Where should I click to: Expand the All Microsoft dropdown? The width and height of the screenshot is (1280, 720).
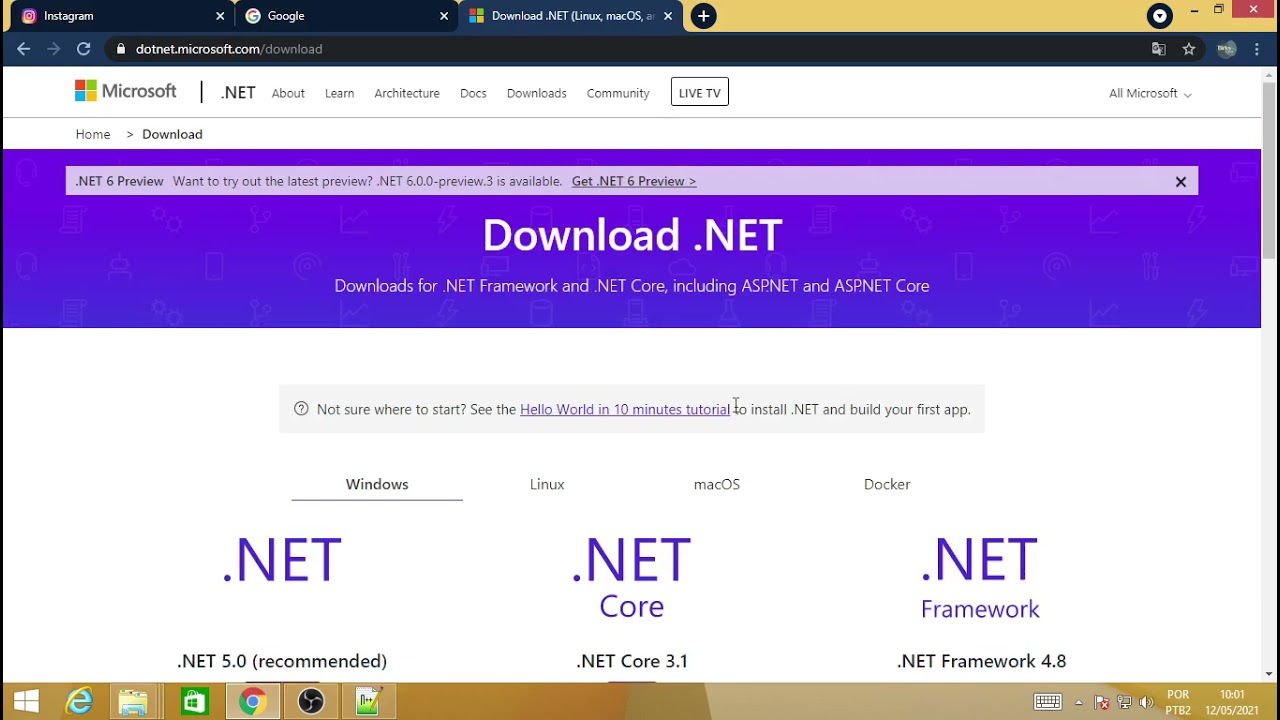coord(1150,93)
